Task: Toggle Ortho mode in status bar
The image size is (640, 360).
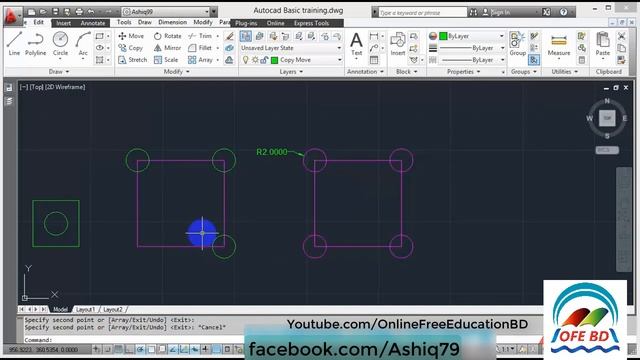Action: (x=129, y=349)
